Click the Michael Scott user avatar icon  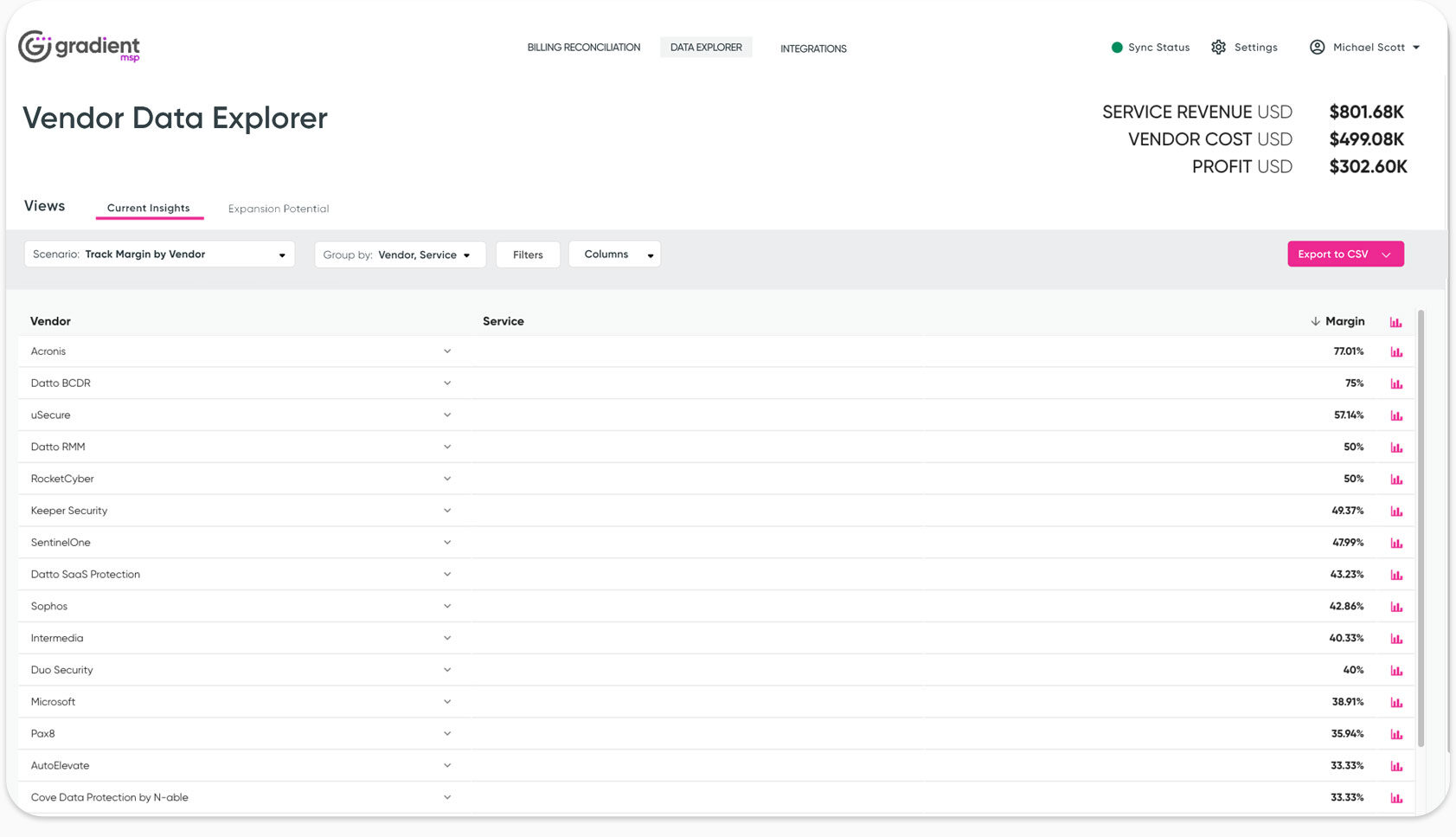tap(1317, 48)
